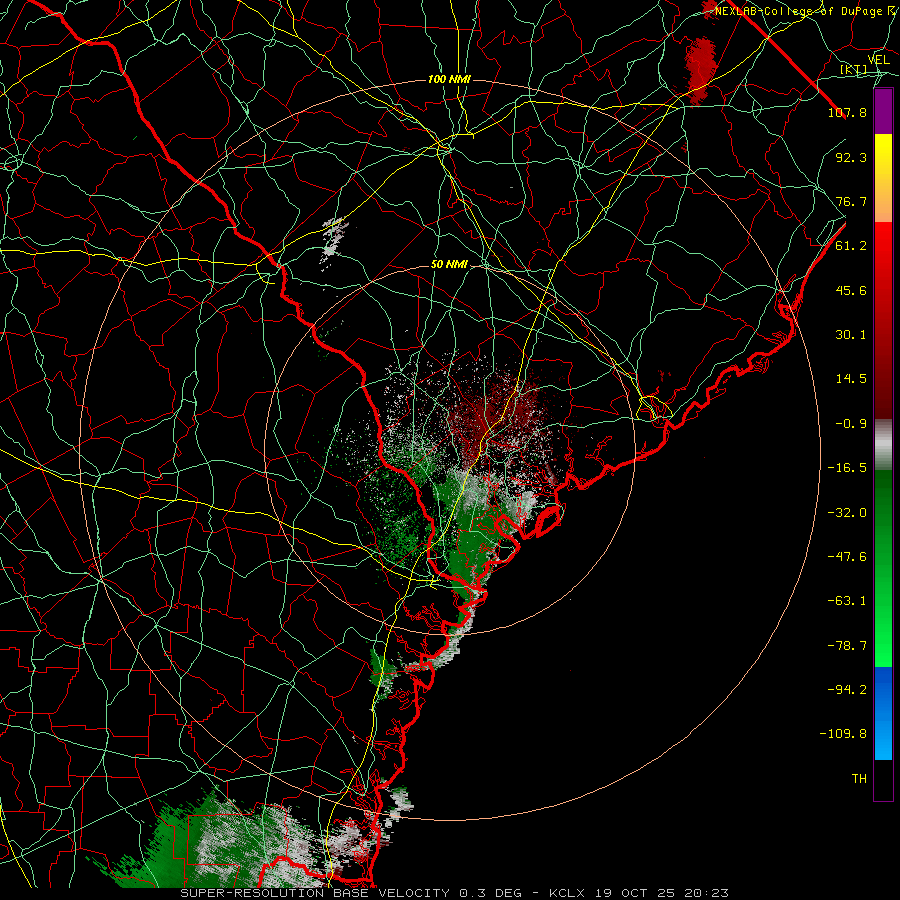Click the yellow segment of the color bar
Viewport: 900px width, 900px height.
pos(883,150)
